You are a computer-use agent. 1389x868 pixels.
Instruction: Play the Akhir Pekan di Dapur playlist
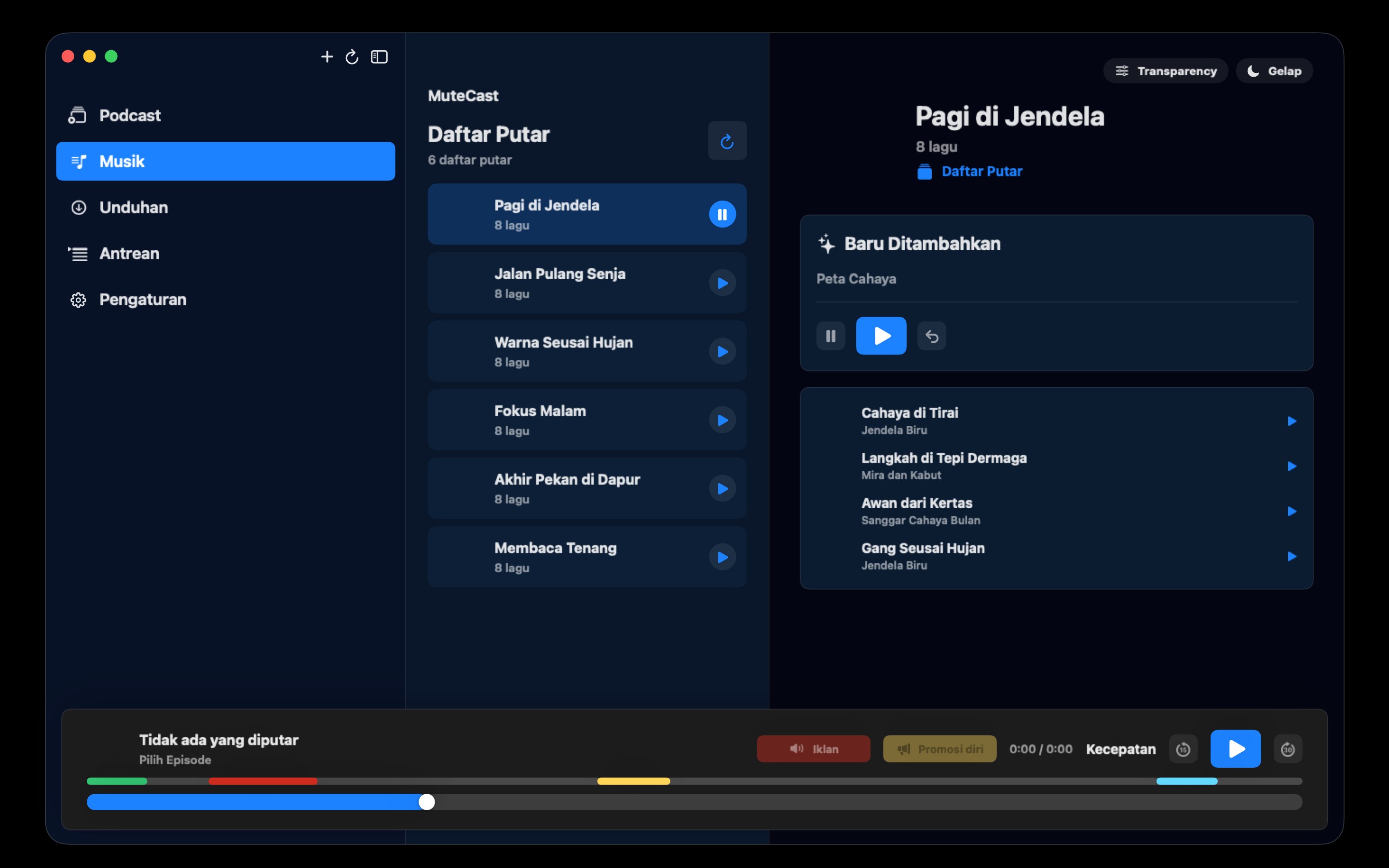[722, 488]
